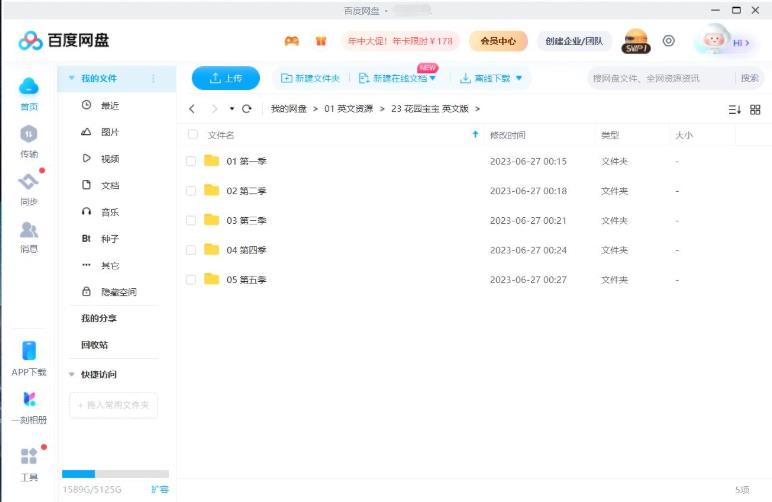772x502 pixels.
Task: Click the orange gift box icon
Action: (321, 41)
